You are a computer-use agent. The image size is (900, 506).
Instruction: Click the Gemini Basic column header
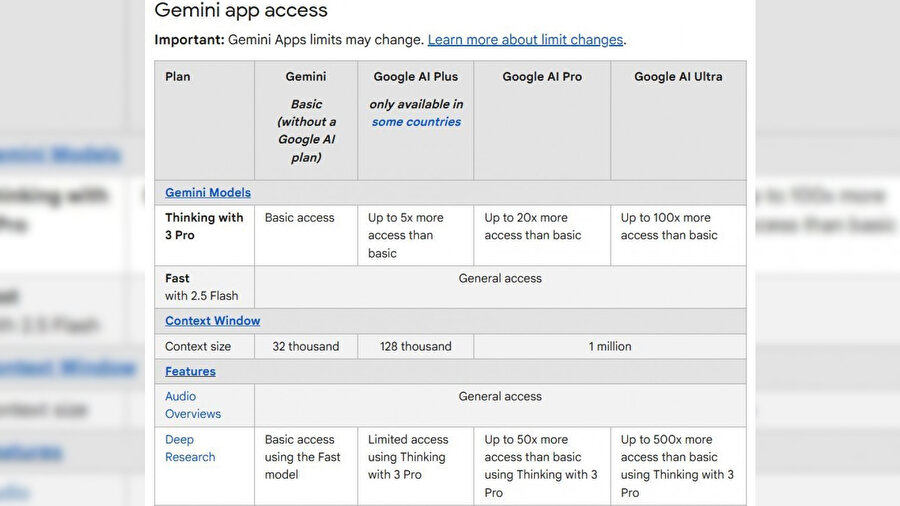[x=306, y=76]
